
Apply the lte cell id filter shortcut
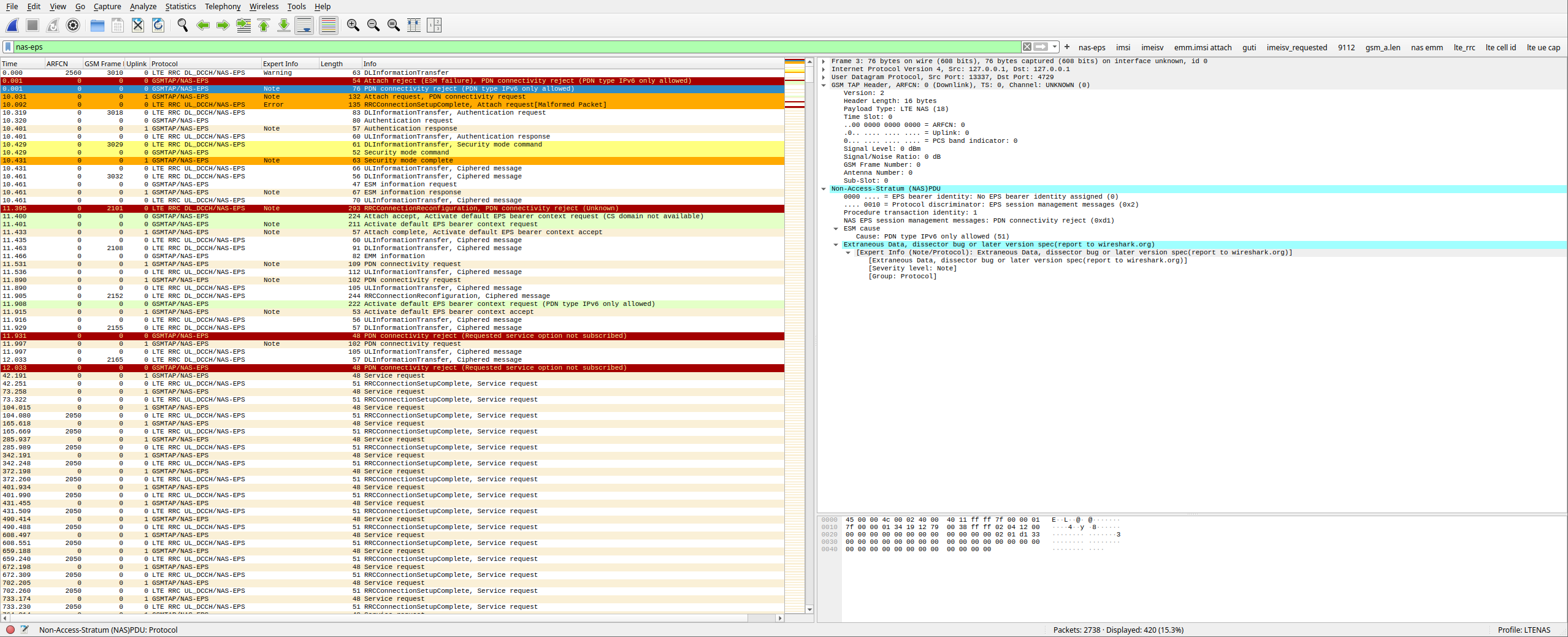(1501, 47)
